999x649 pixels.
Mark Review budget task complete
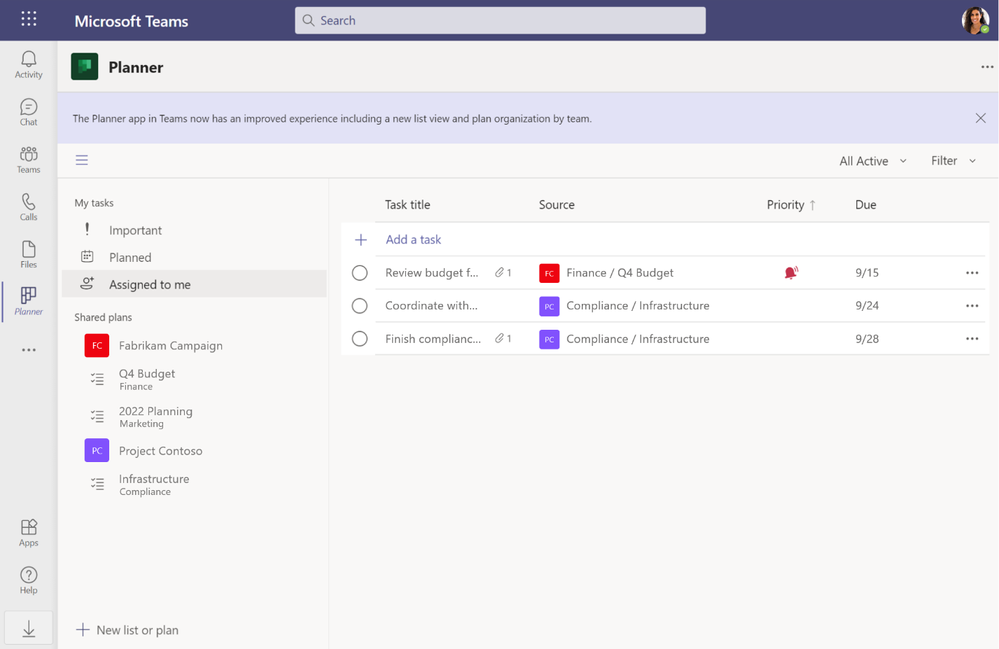point(359,273)
